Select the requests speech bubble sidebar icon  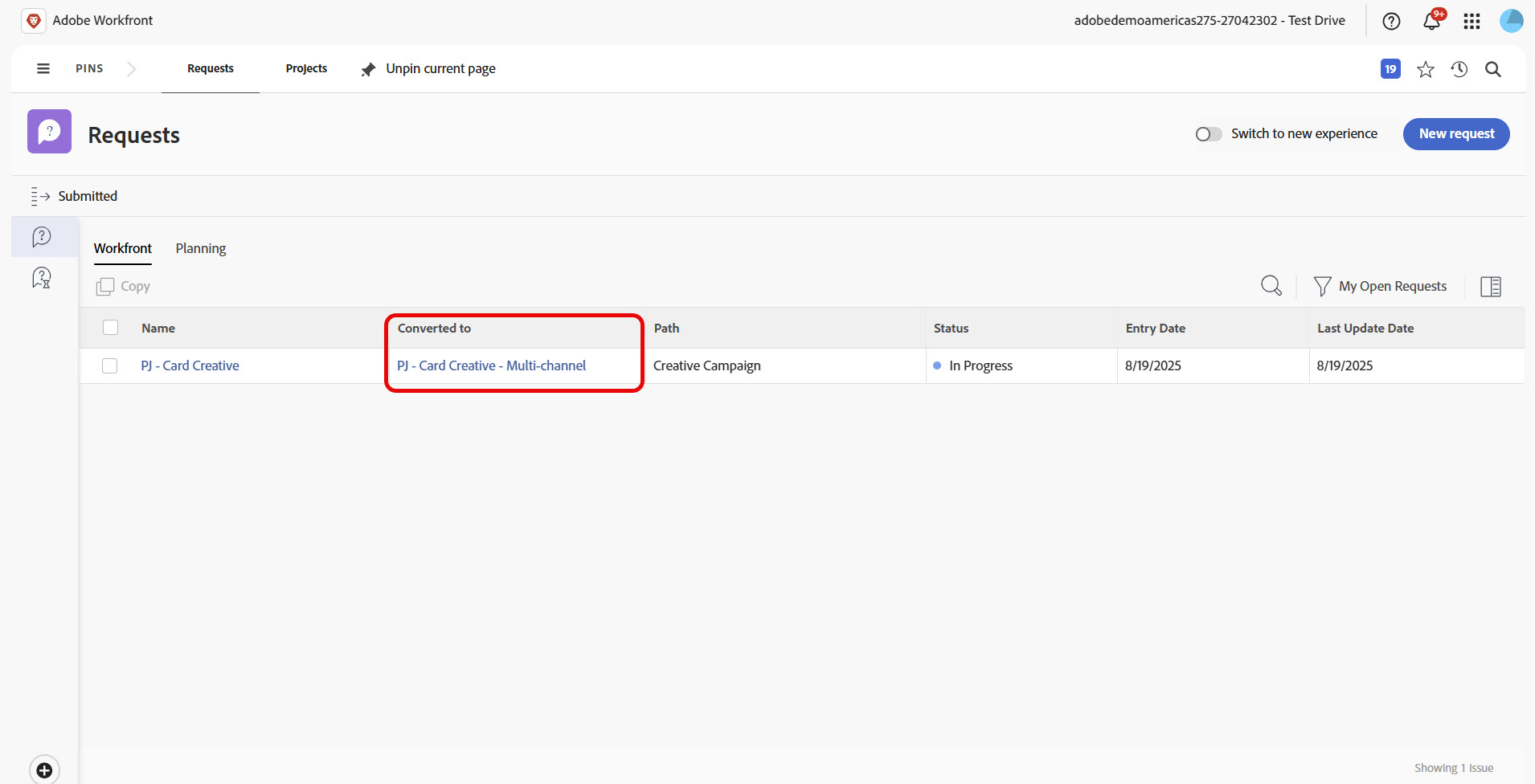tap(42, 236)
